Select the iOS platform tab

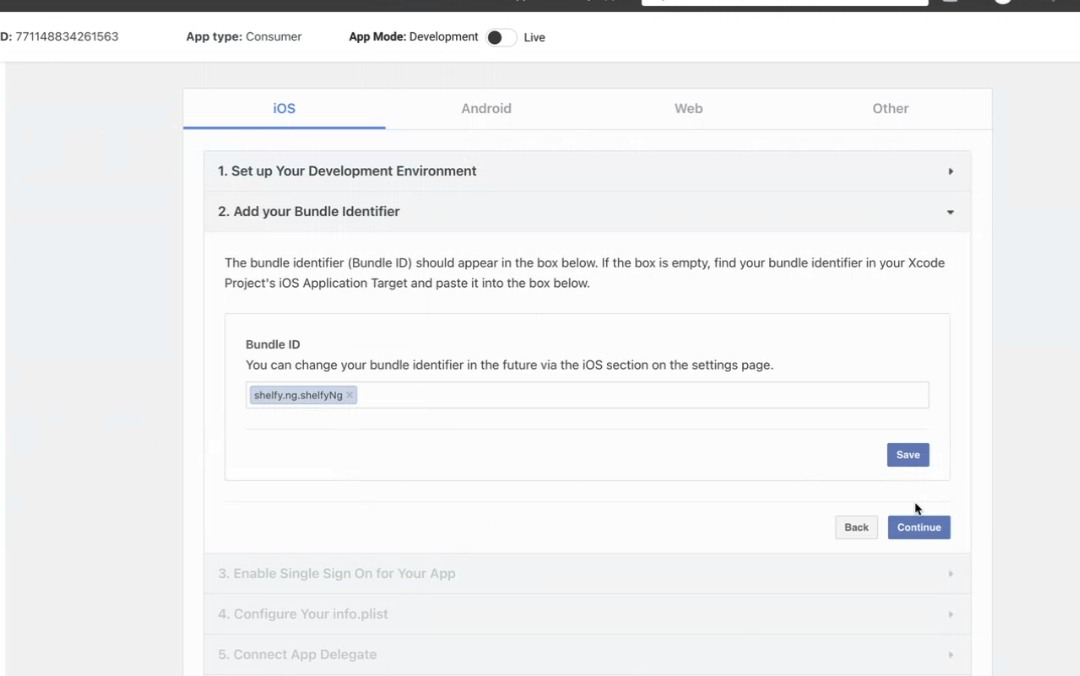coord(284,108)
